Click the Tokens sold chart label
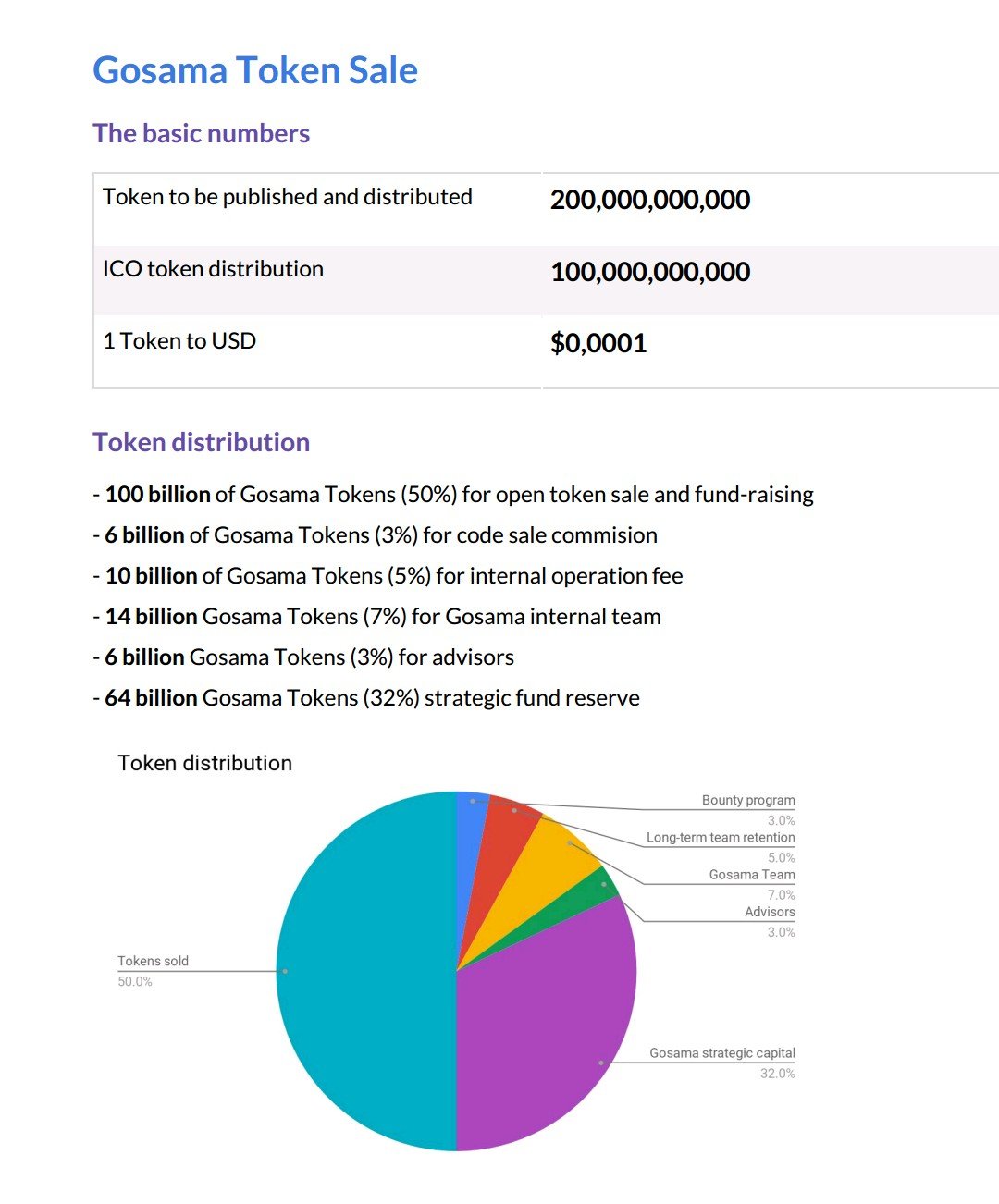The image size is (999, 1204). (154, 962)
